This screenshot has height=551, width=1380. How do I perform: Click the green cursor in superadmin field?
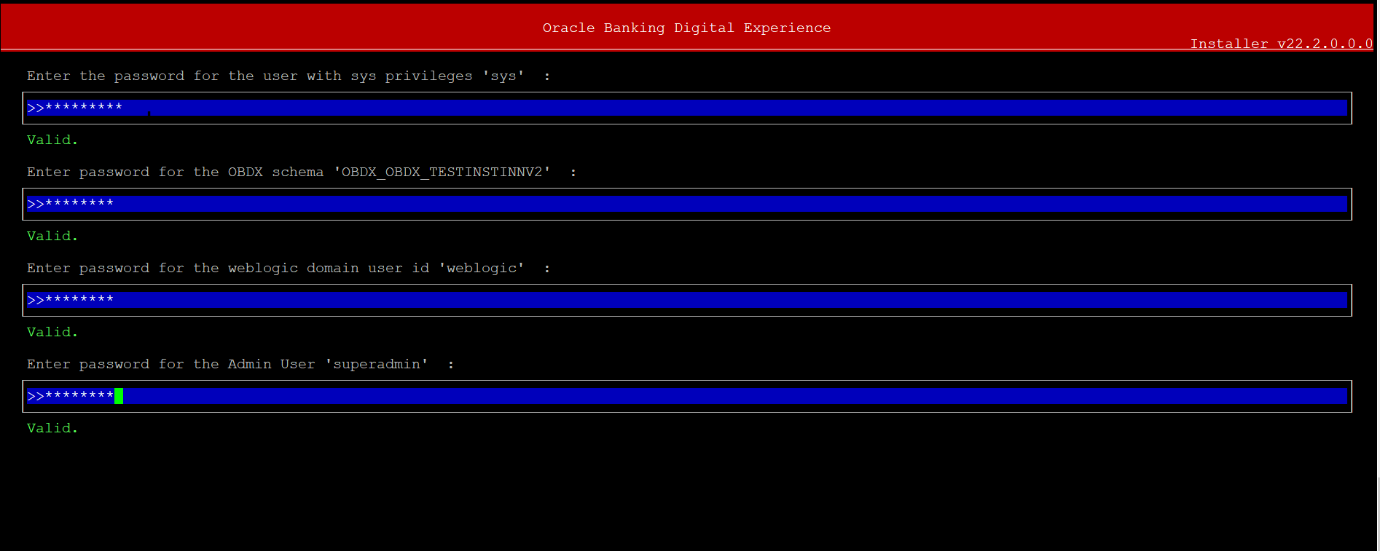click(x=118, y=396)
